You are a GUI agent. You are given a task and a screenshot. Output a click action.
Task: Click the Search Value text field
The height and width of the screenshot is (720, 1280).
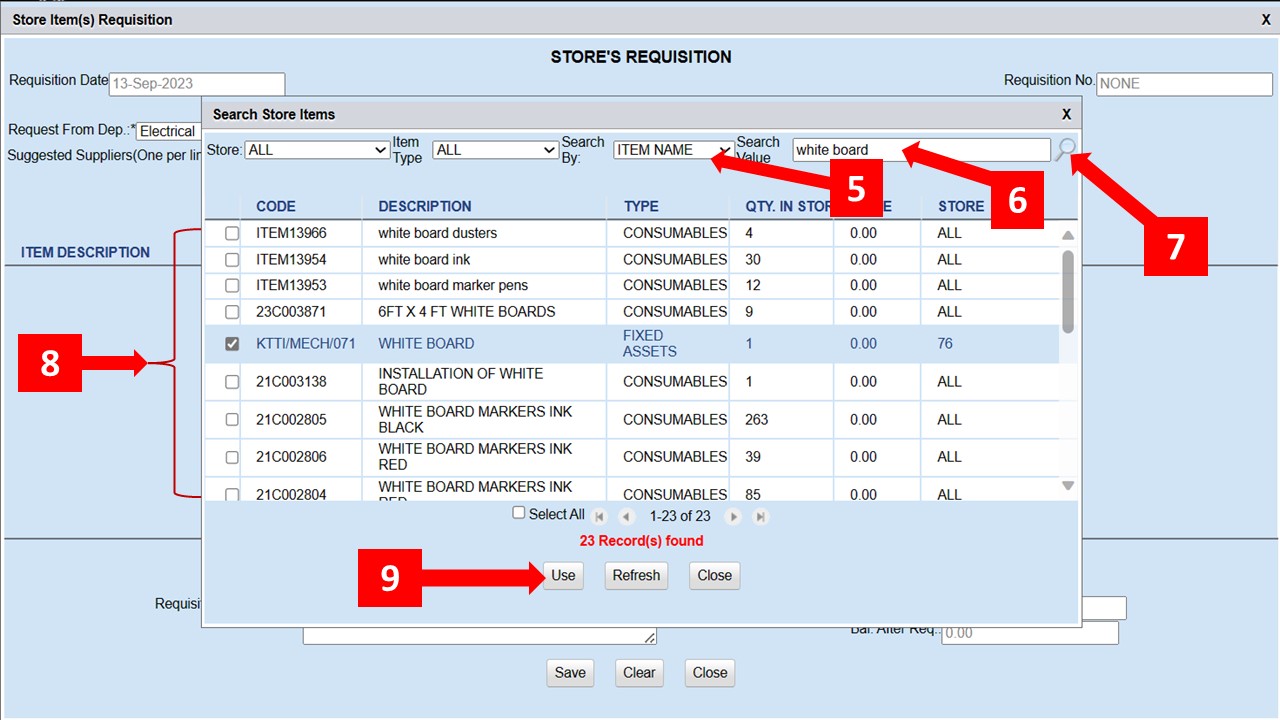tap(920, 150)
